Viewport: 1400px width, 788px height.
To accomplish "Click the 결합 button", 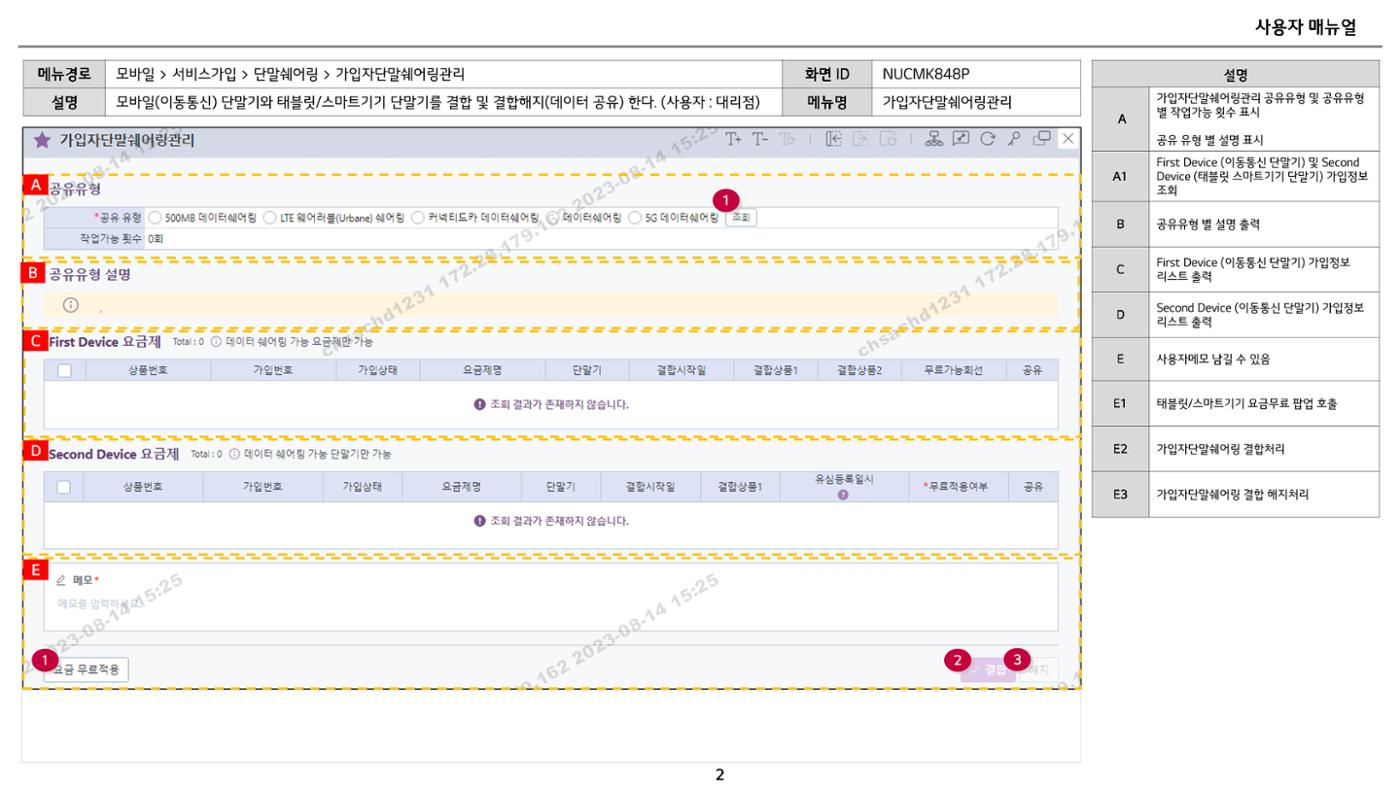I will [988, 670].
